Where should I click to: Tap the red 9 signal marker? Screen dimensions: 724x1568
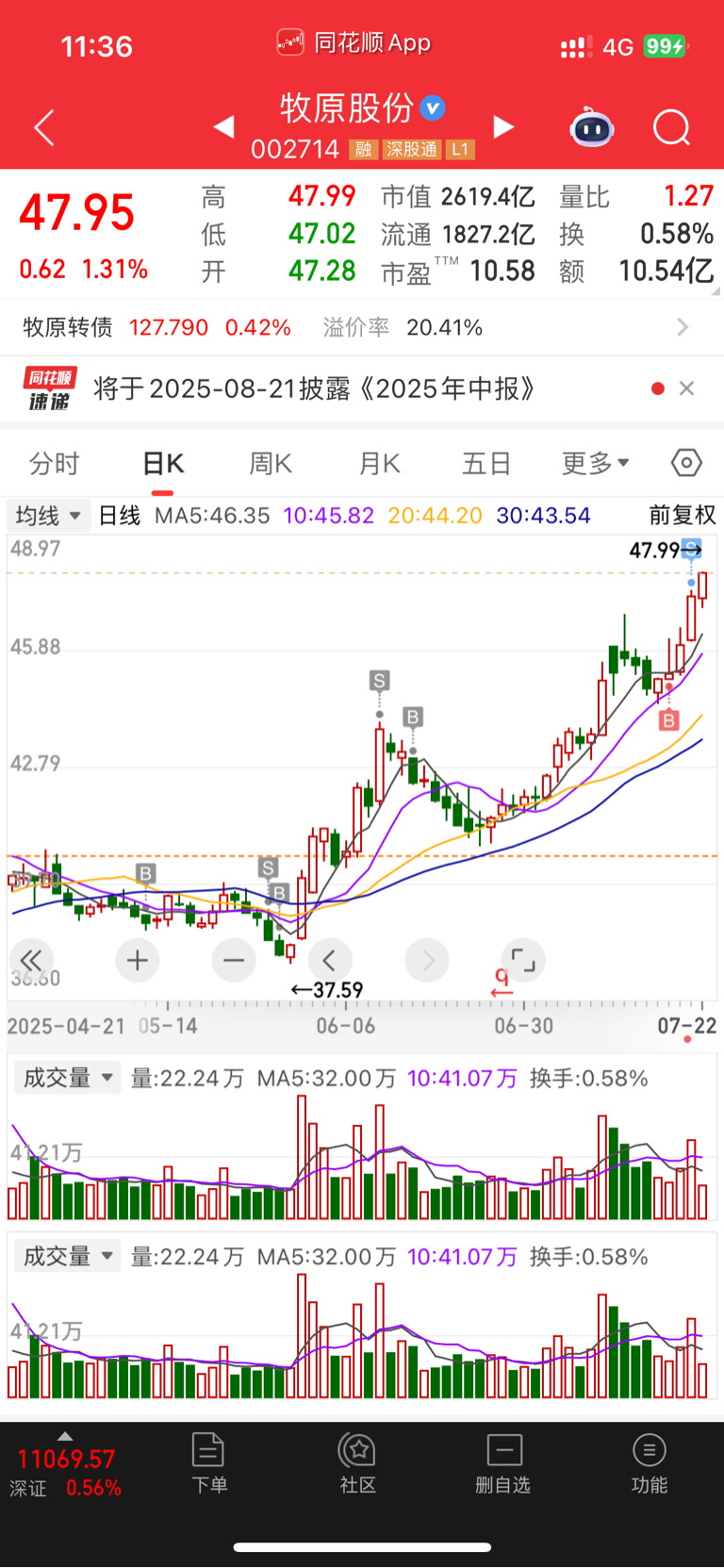click(502, 982)
